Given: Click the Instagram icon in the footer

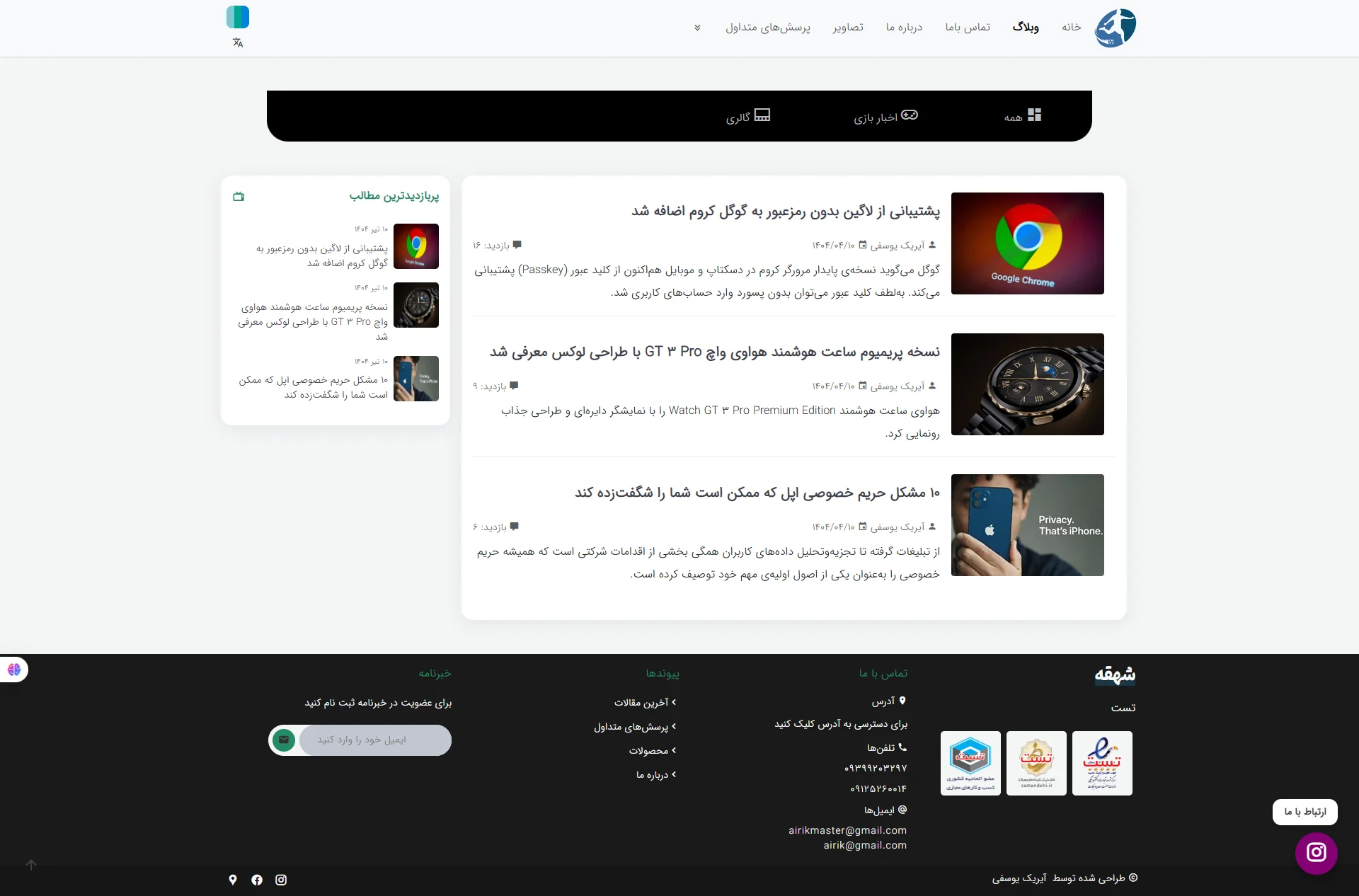Looking at the screenshot, I should [x=281, y=880].
